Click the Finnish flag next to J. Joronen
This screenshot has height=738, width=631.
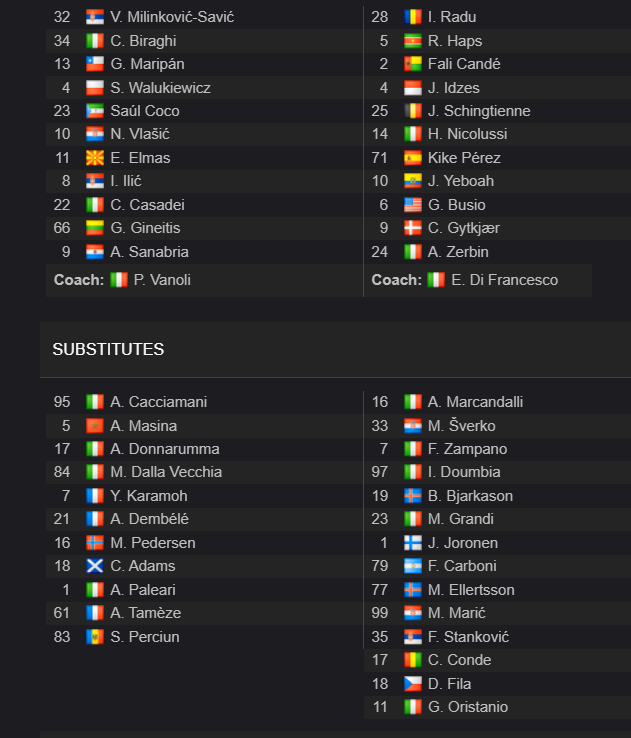point(413,543)
